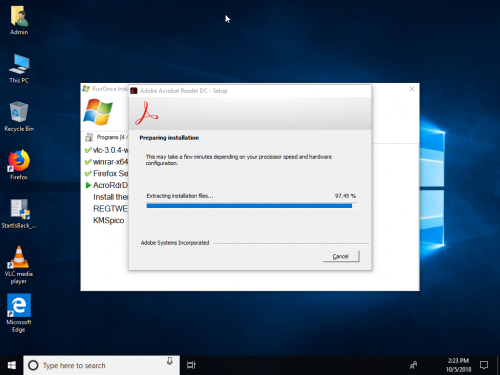This screenshot has width=500, height=375.
Task: Launch the Microsoft Edge desktop shortcut
Action: (x=19, y=313)
